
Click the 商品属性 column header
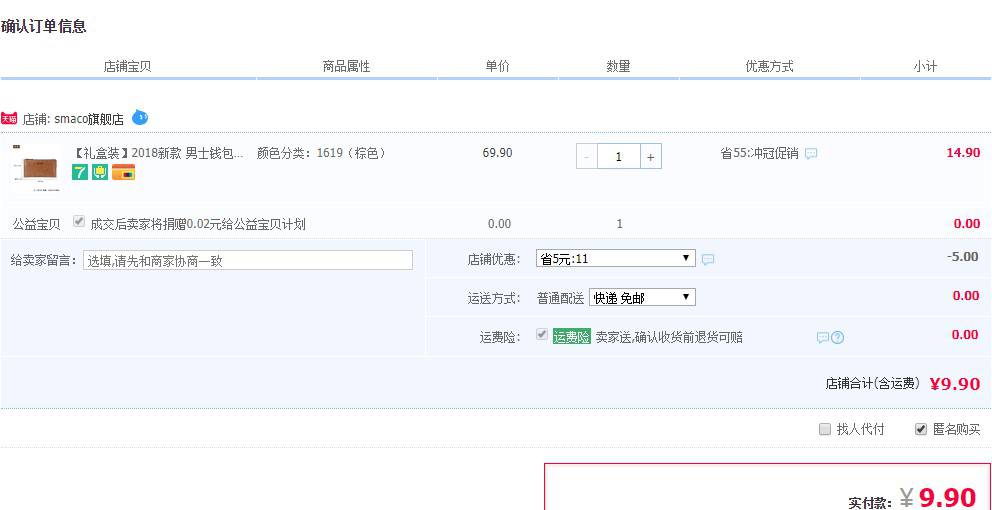[346, 66]
